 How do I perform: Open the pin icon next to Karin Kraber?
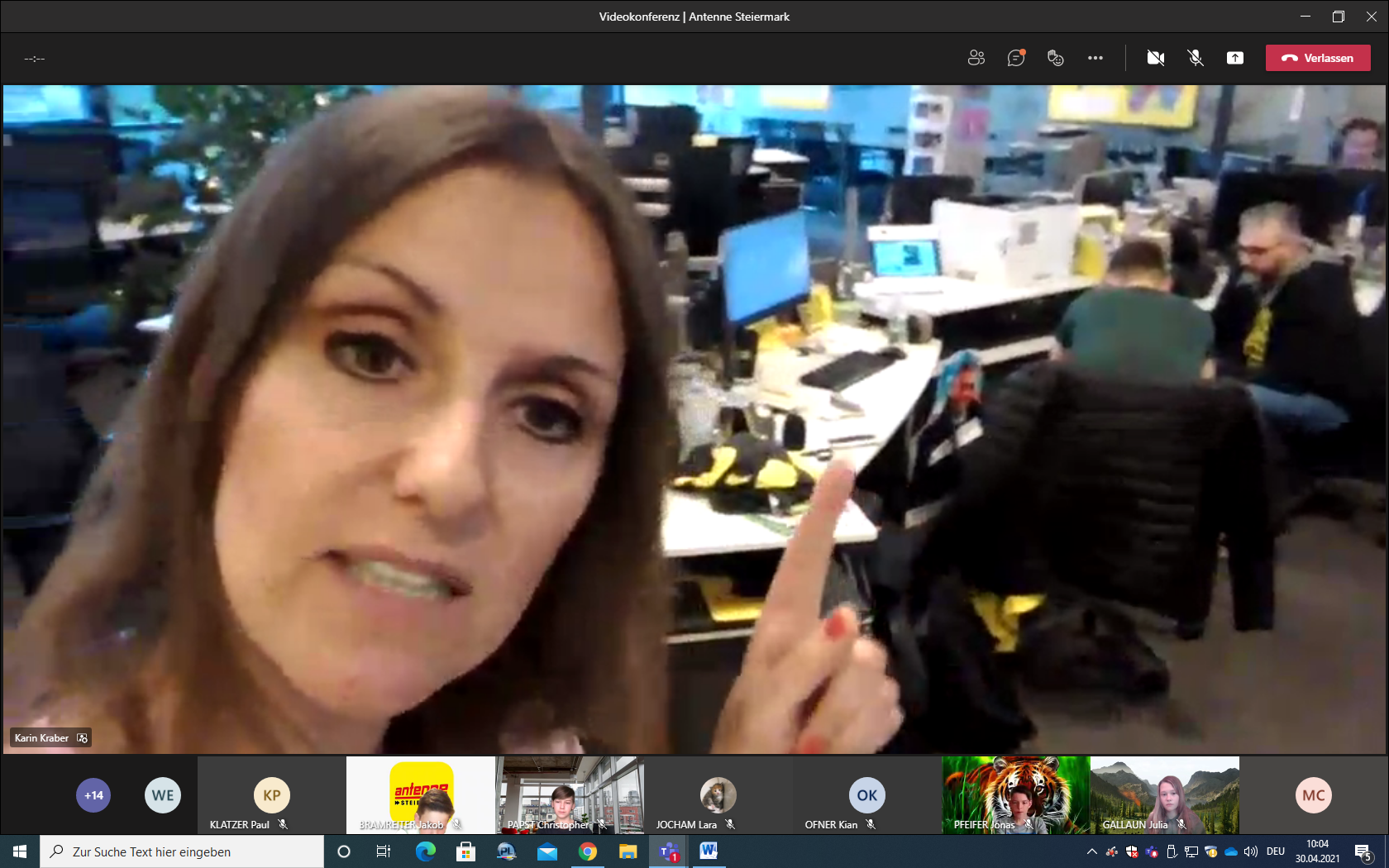pyautogui.click(x=82, y=738)
